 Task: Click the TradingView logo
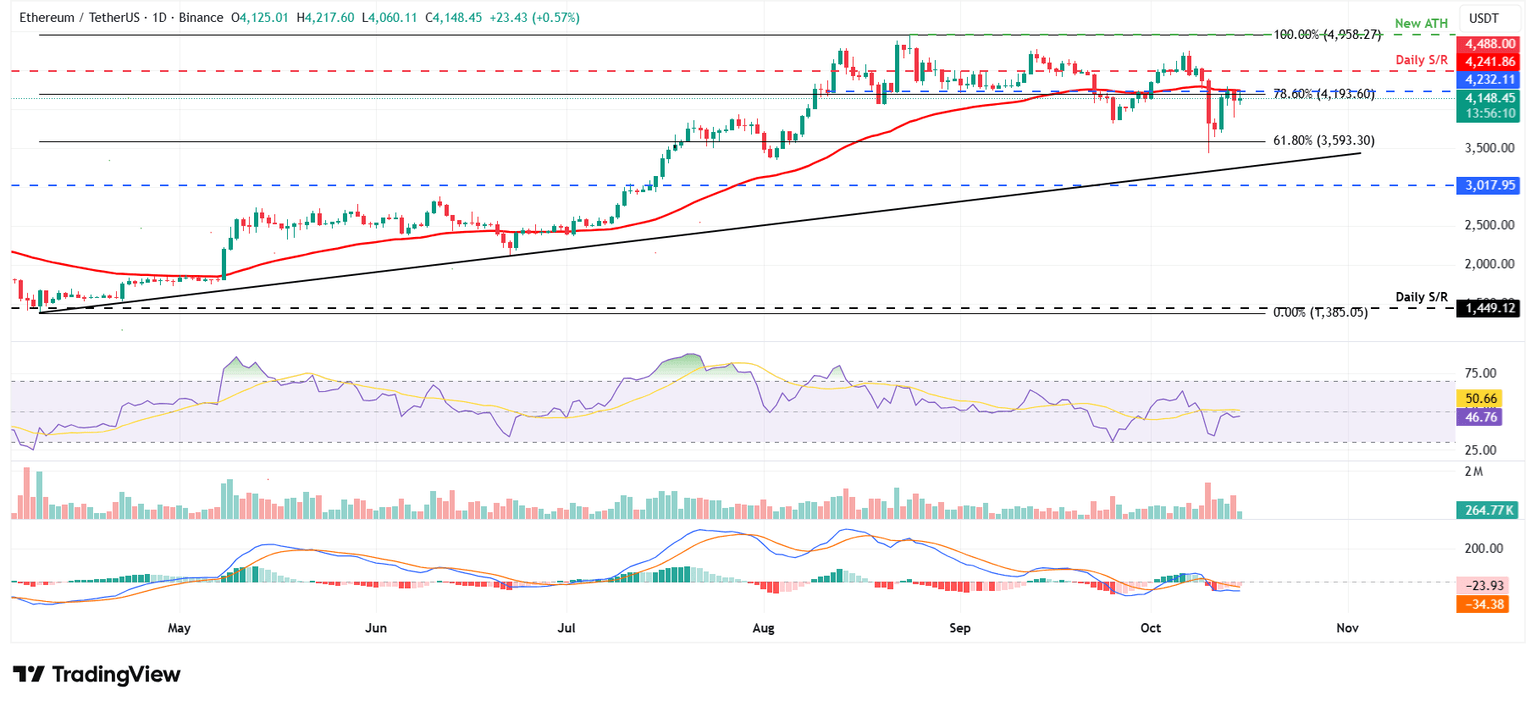tap(96, 674)
